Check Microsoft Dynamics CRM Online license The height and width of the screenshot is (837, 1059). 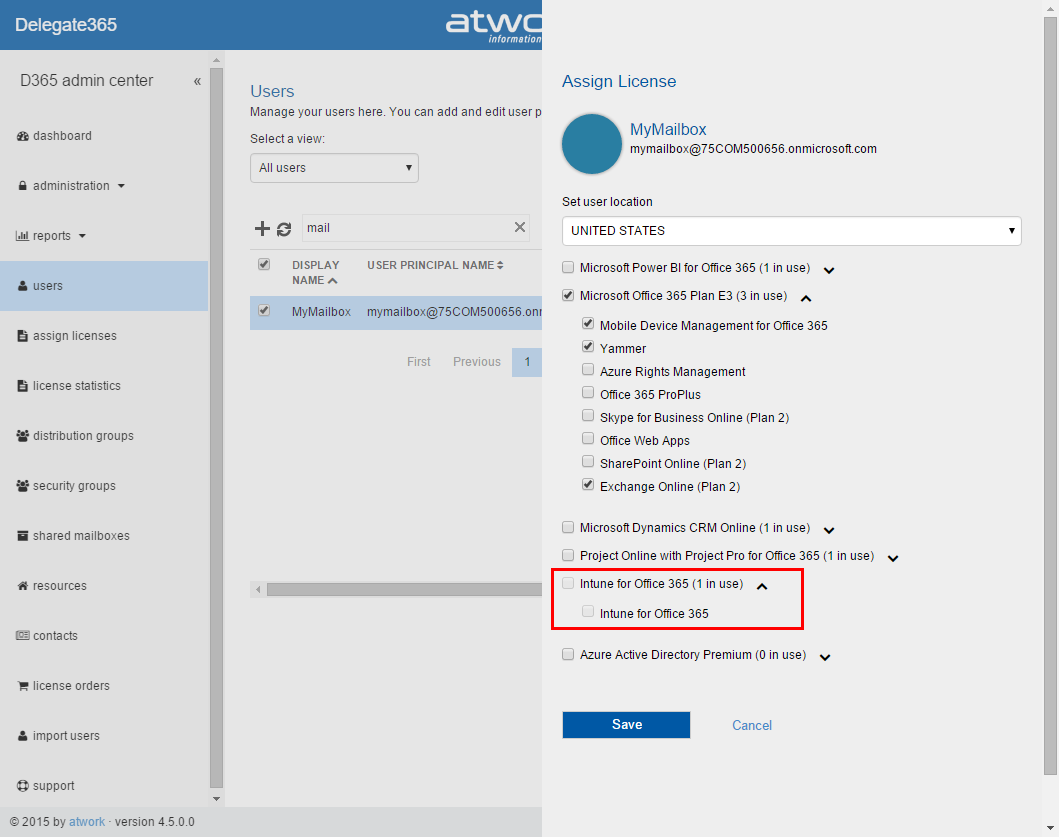[568, 527]
